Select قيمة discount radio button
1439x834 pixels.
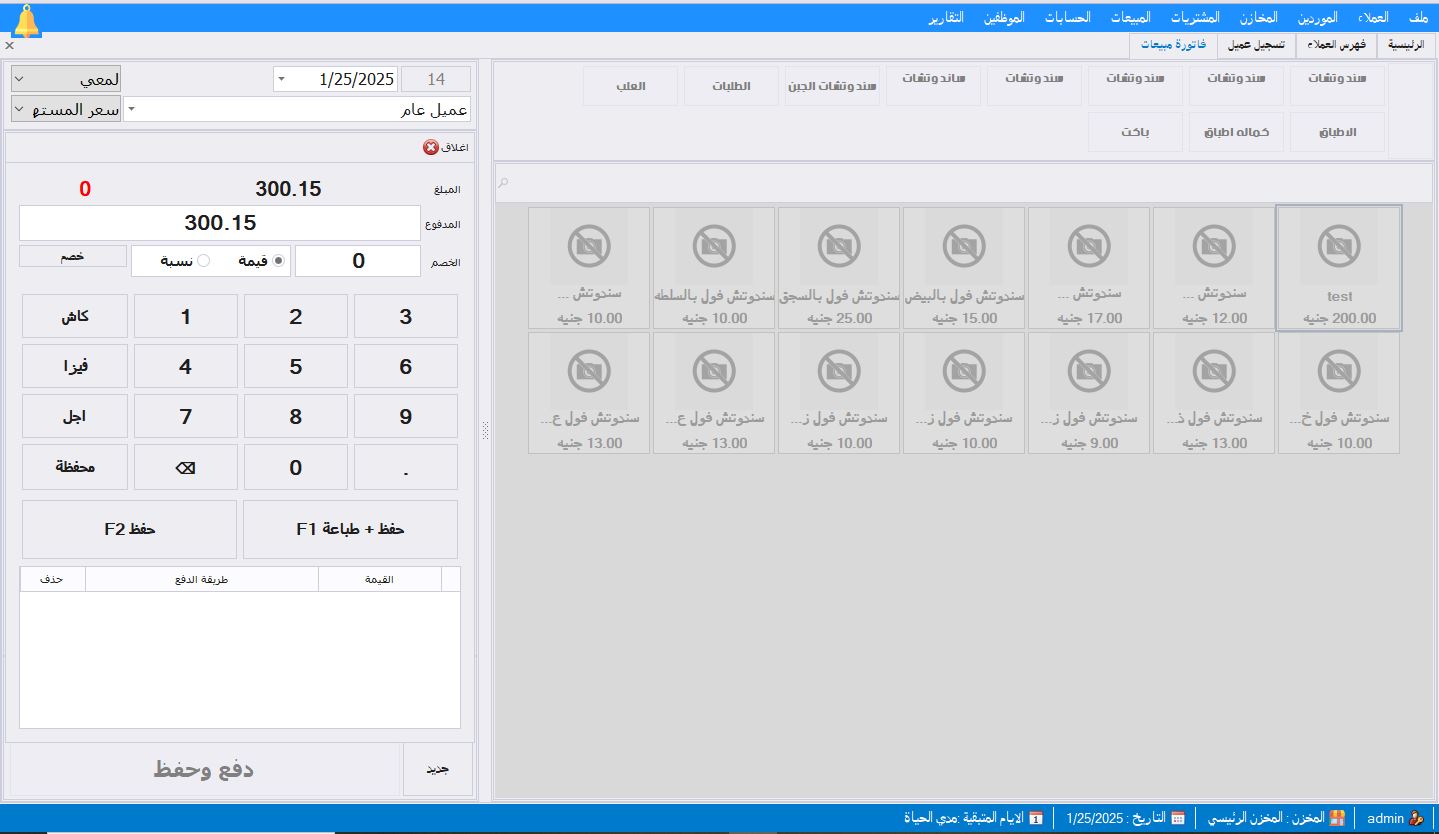(x=278, y=261)
